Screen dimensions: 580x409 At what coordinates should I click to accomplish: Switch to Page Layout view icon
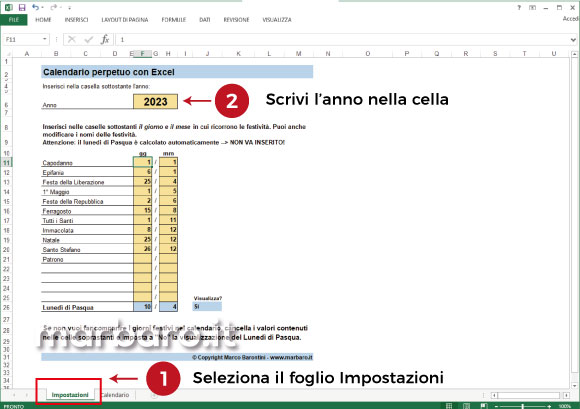click(x=466, y=406)
